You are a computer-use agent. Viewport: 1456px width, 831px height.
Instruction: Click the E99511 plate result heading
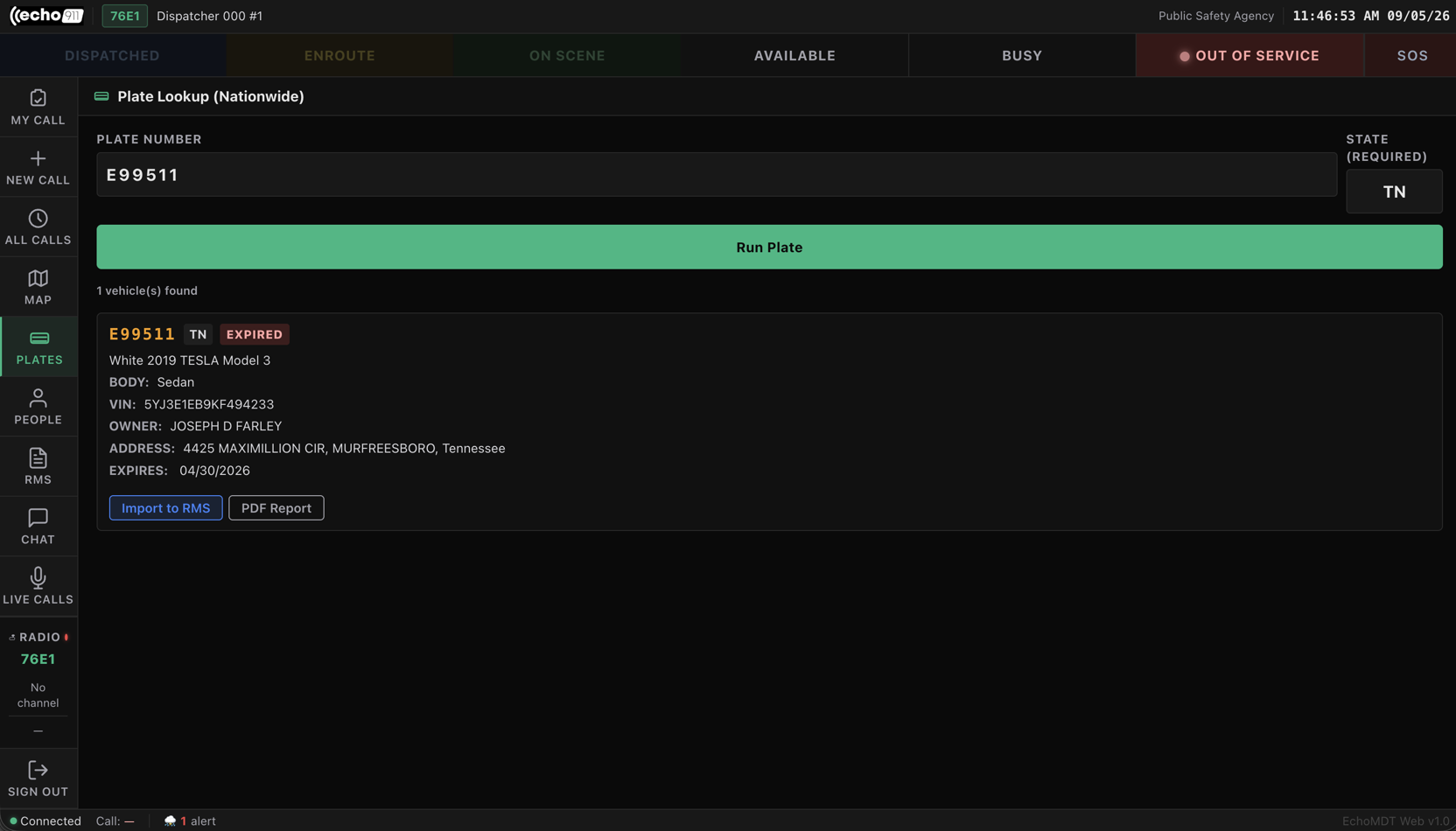click(x=142, y=334)
